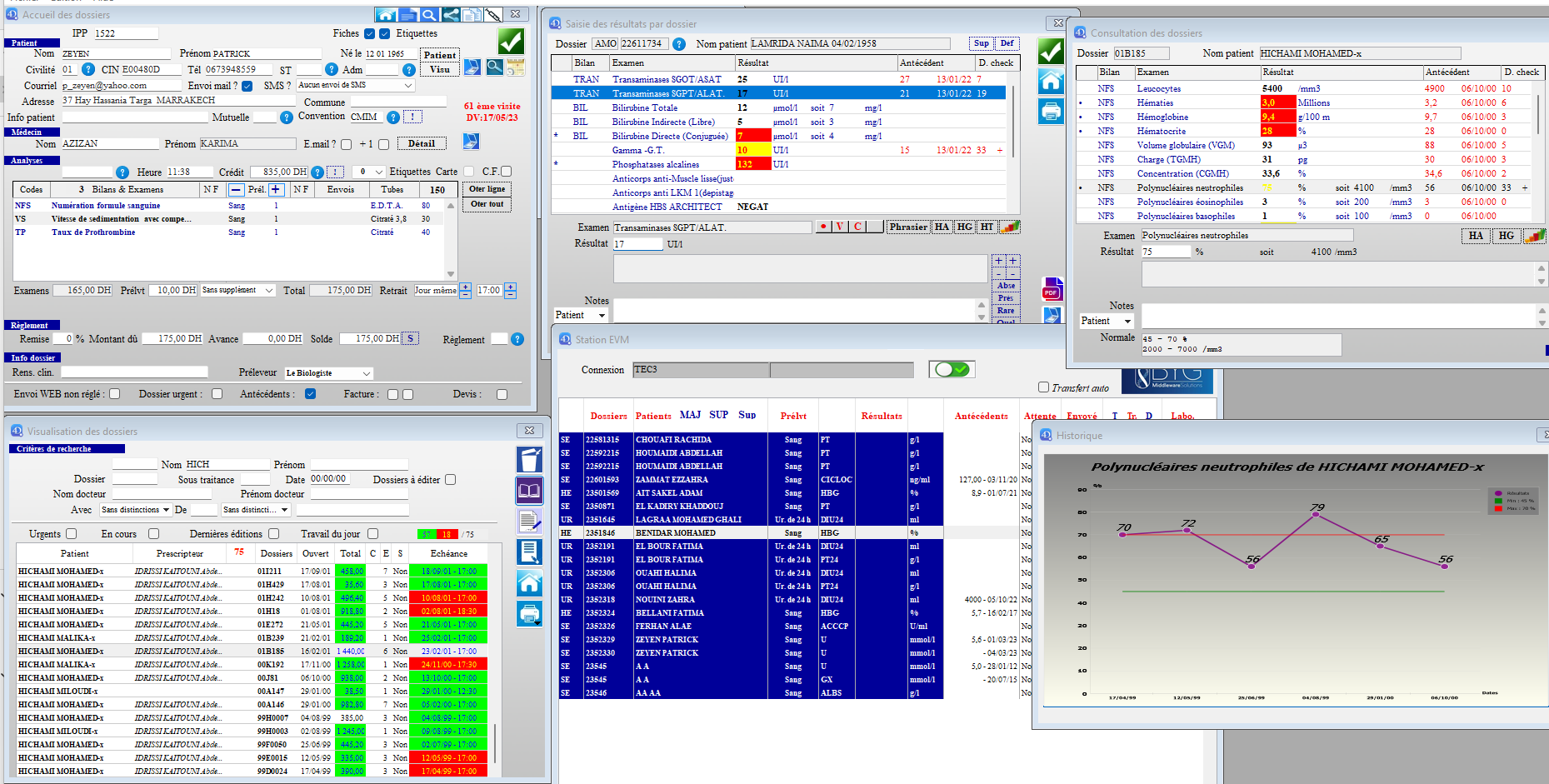
Task: Toggle the Envoi mail checkbox
Action: pos(247,86)
